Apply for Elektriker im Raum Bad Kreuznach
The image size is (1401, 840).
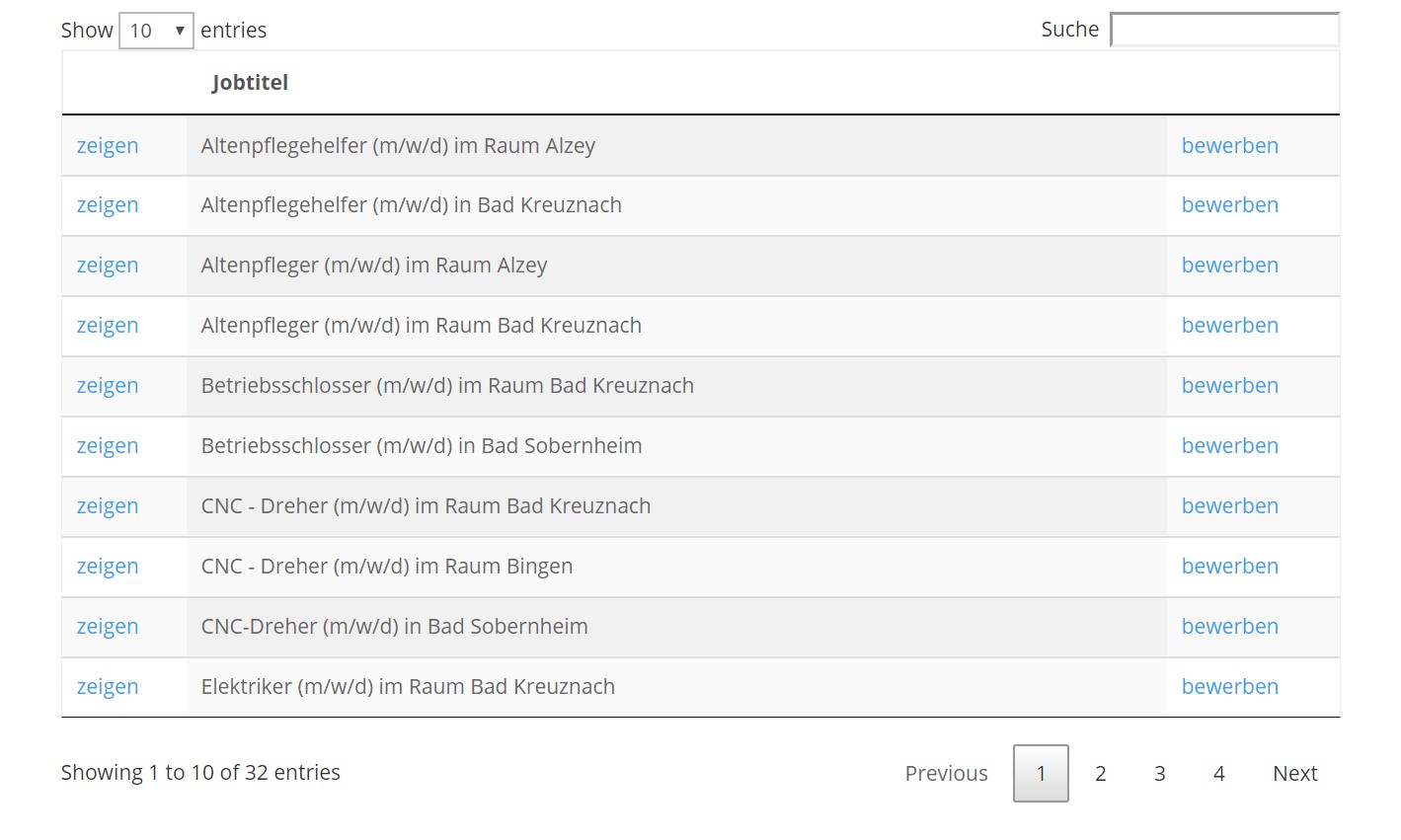click(1230, 687)
